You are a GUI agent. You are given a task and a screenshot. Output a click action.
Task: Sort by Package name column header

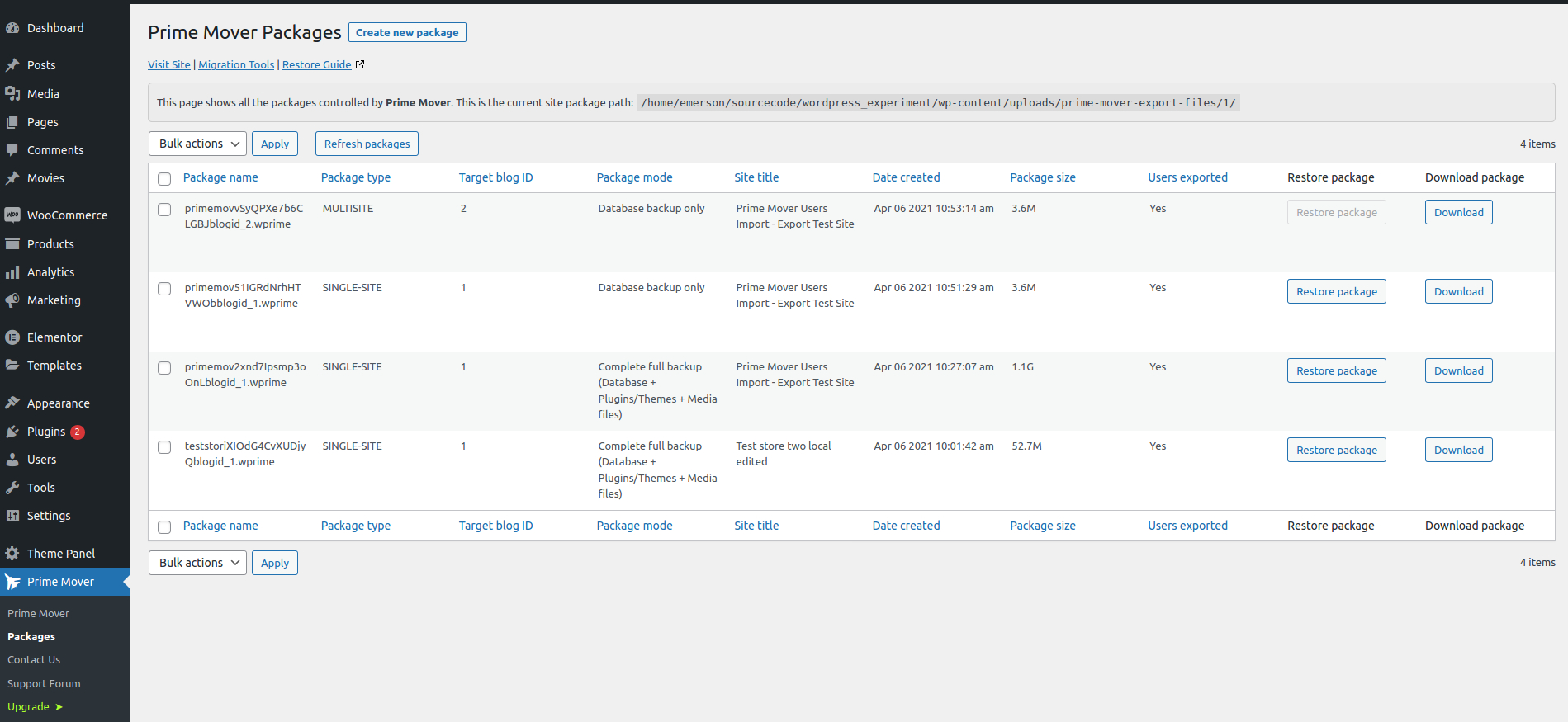click(x=220, y=177)
